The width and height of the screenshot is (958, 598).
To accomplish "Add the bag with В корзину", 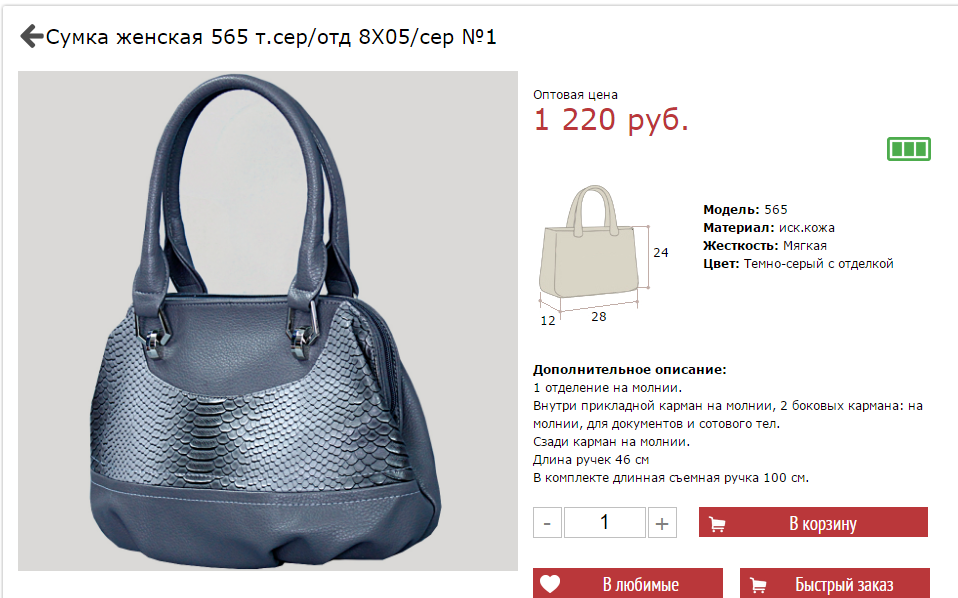I will pos(813,522).
